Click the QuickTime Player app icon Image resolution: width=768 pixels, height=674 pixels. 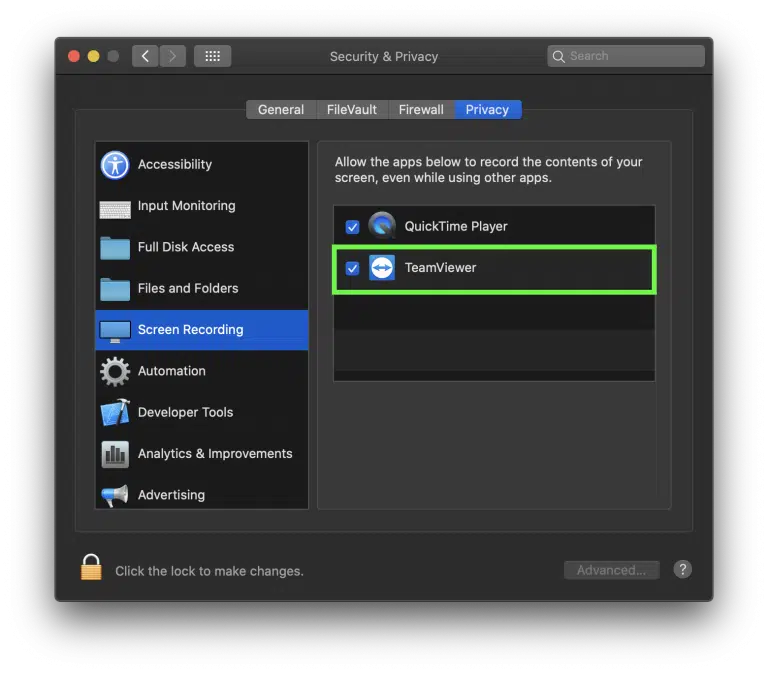point(382,226)
